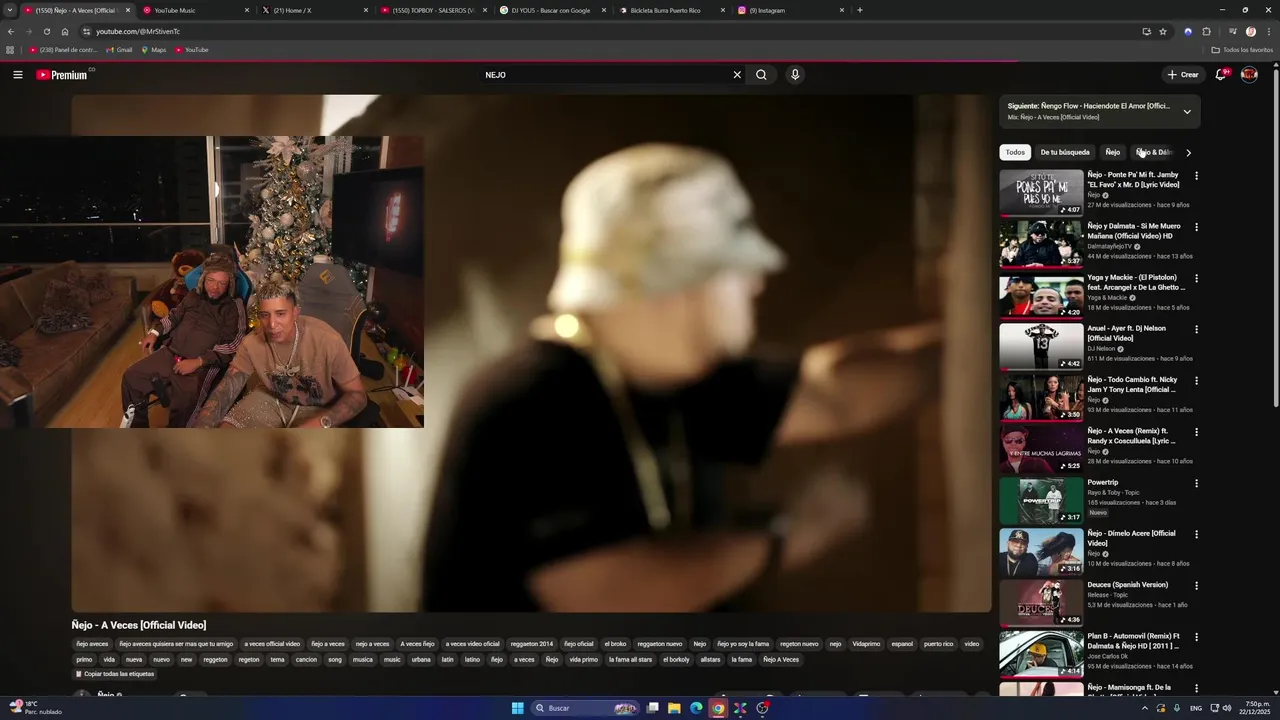Open Deuces (Spanish Version) title link

[1127, 584]
